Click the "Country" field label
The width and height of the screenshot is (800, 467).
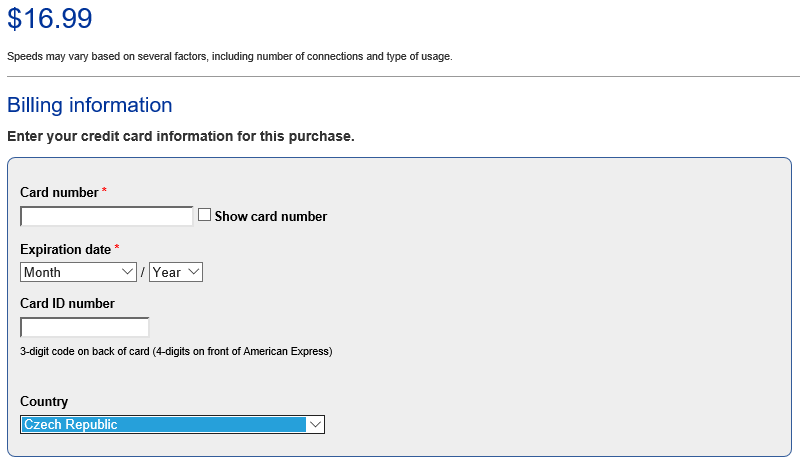click(x=44, y=401)
